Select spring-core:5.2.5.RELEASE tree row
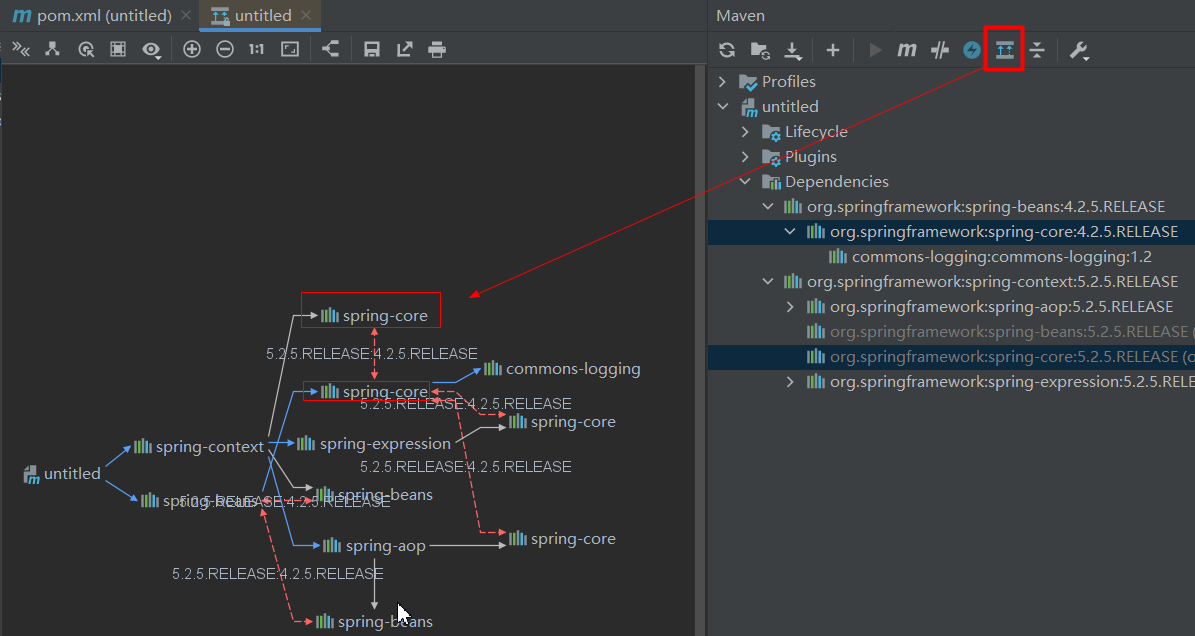Viewport: 1195px width, 636px height. 951,356
